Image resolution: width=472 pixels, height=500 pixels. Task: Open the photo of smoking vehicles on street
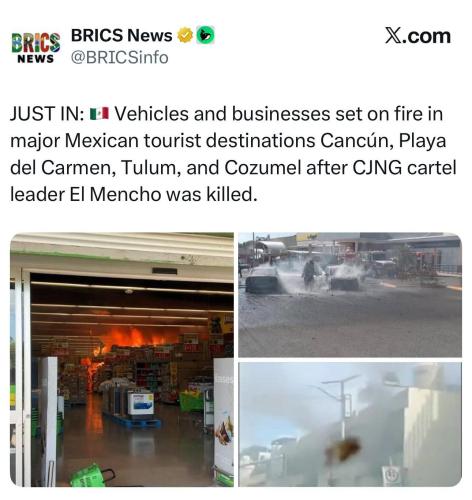pos(350,295)
